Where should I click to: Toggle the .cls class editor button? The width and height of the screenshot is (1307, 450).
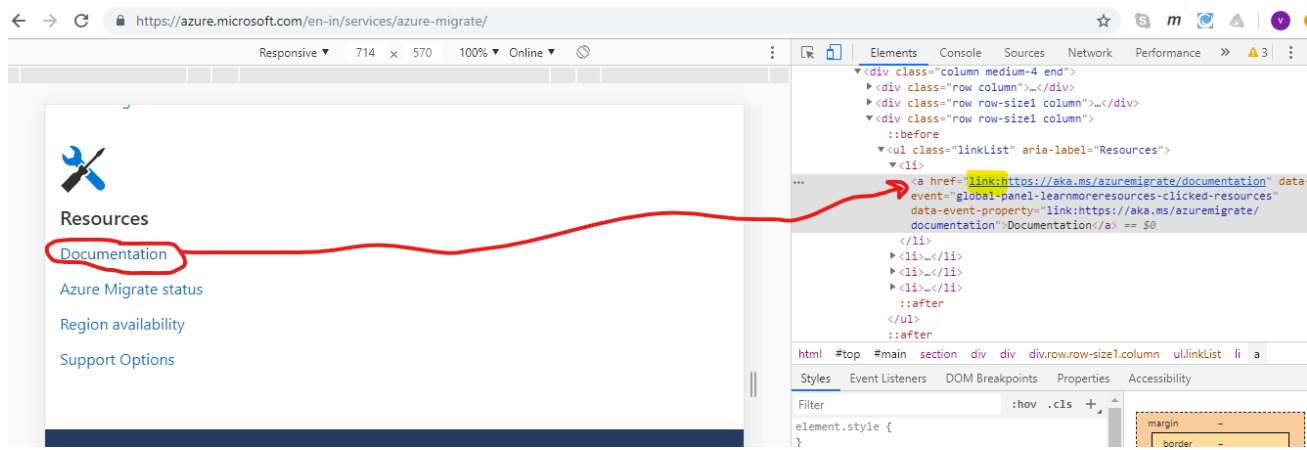(1060, 404)
